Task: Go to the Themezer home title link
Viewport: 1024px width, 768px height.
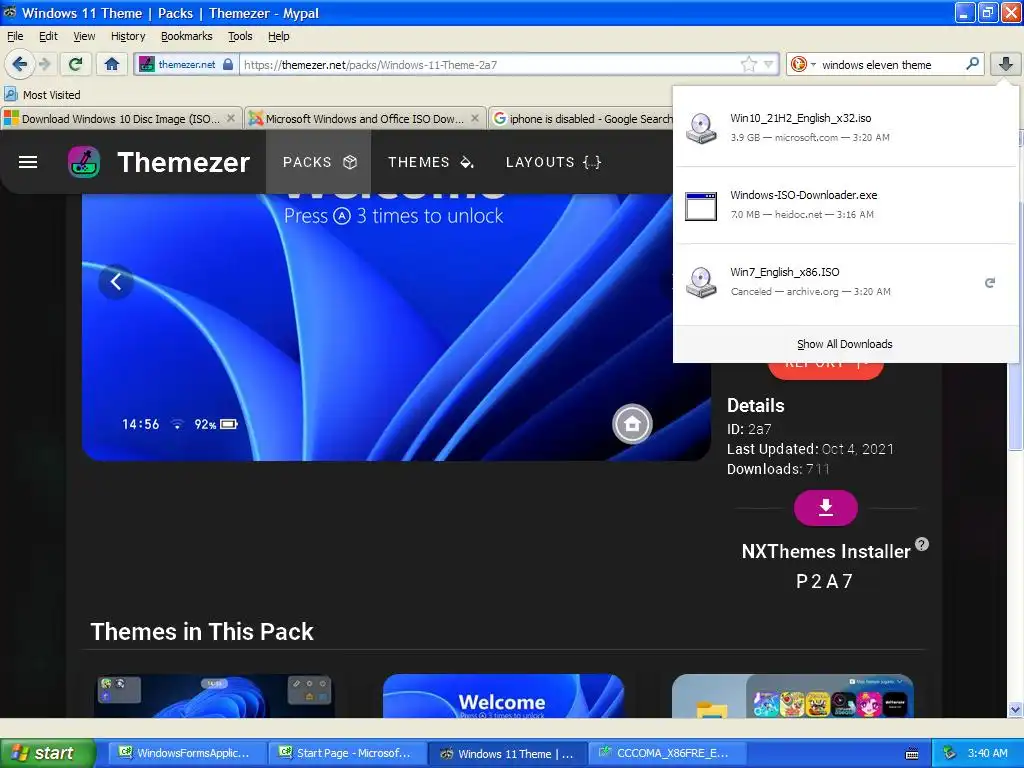Action: point(184,162)
